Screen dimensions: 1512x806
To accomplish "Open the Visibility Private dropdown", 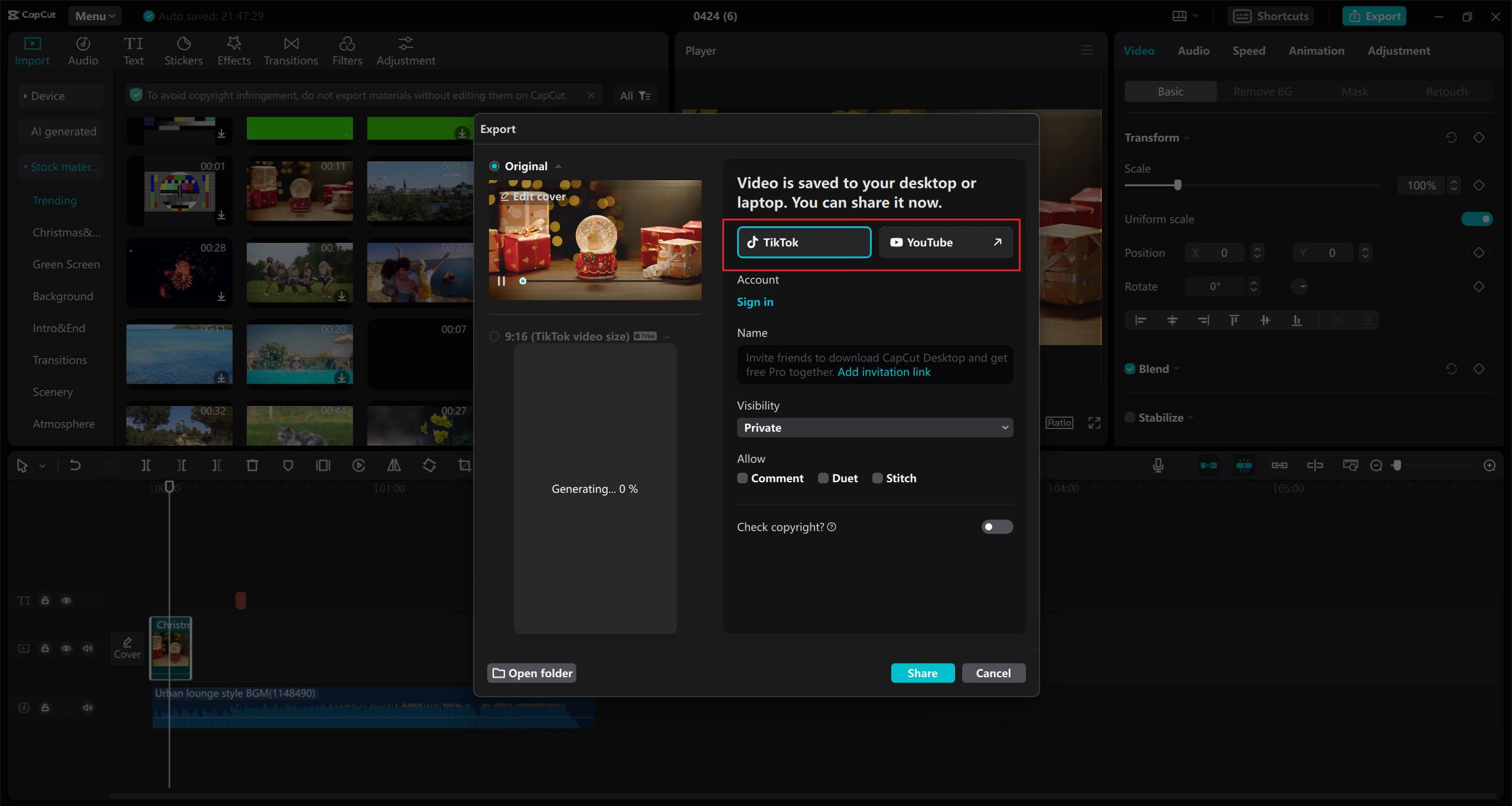I will coord(875,428).
